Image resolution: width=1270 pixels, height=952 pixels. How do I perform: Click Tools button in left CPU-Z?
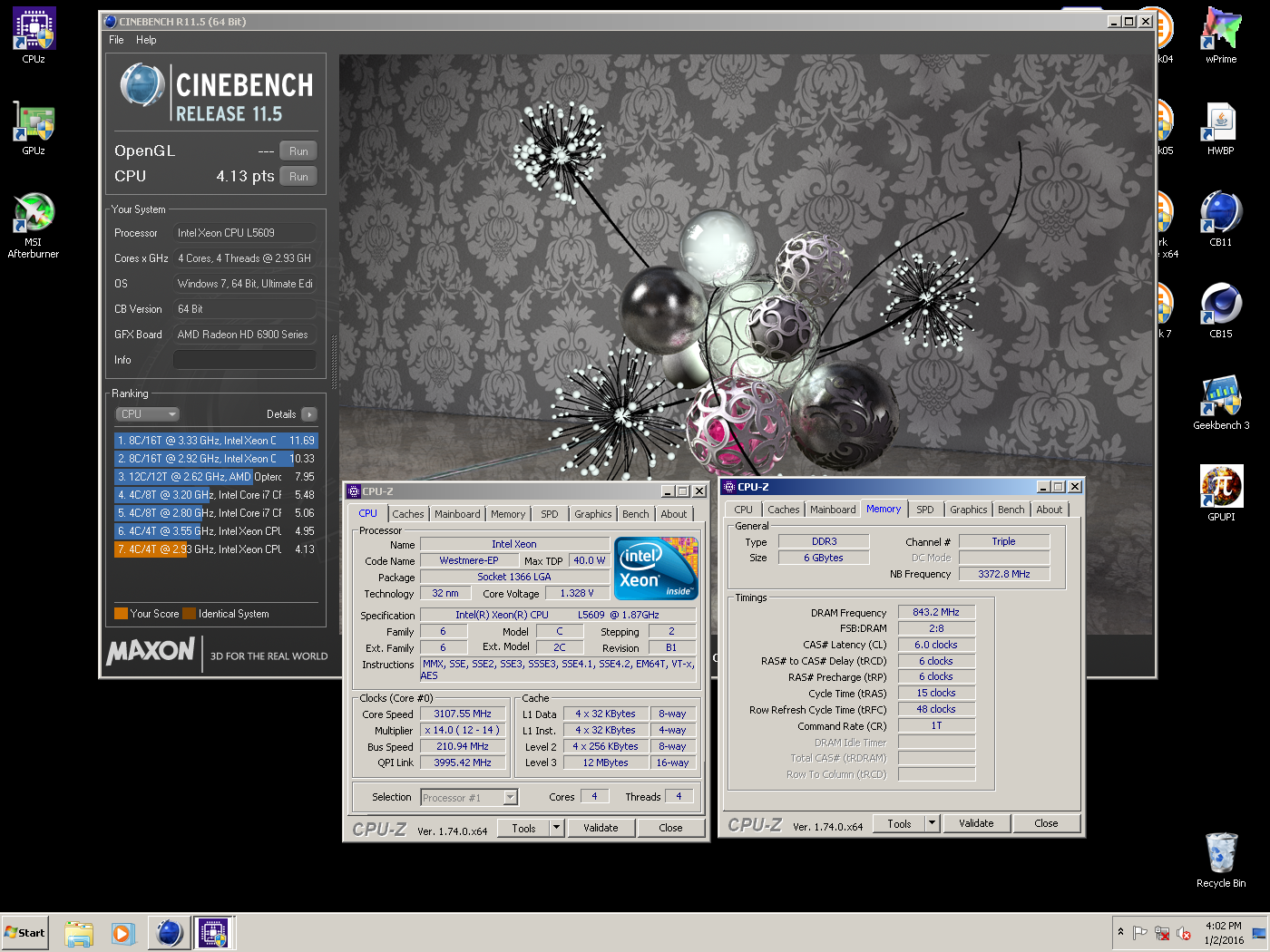(x=523, y=828)
